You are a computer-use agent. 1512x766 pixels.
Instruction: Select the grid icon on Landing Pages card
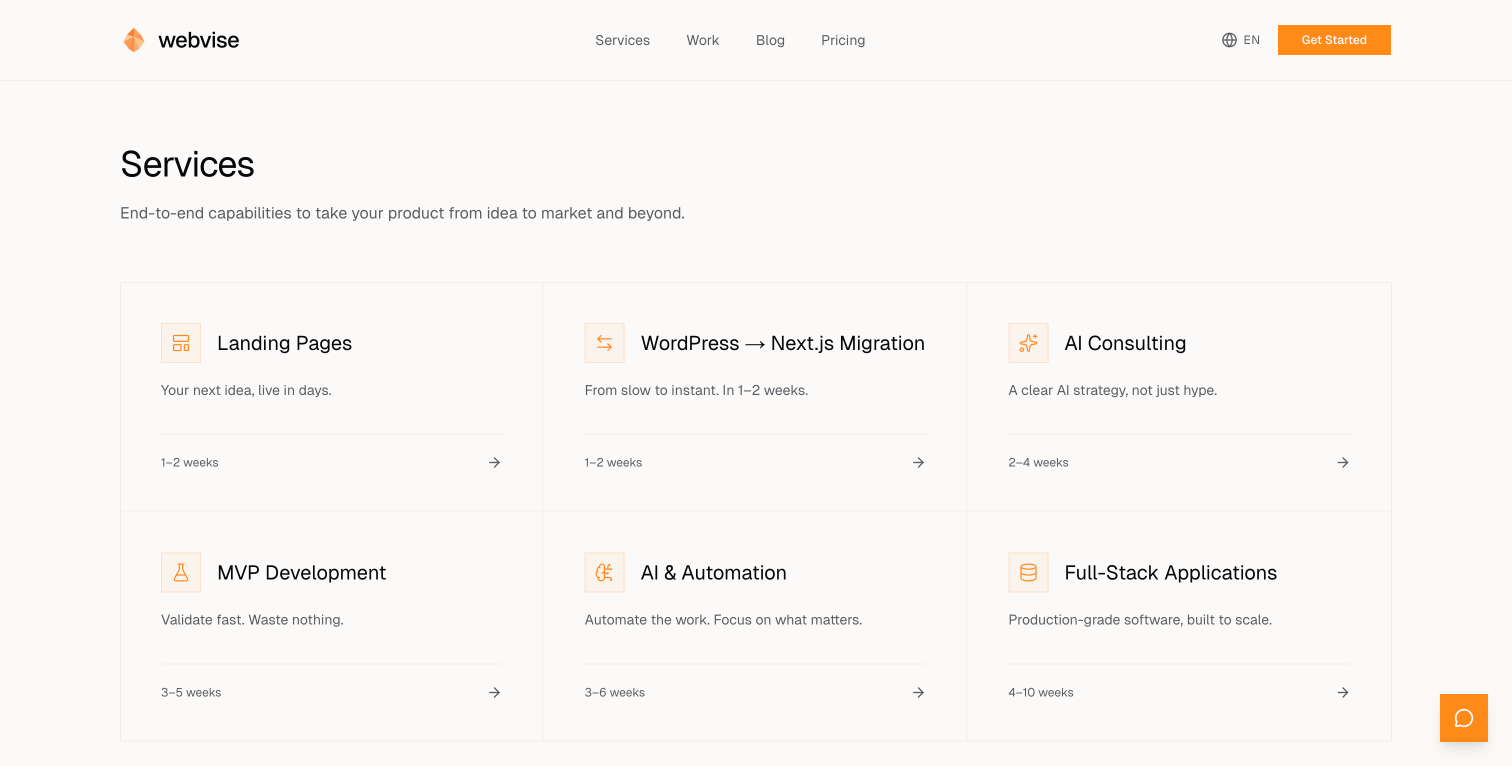click(181, 342)
